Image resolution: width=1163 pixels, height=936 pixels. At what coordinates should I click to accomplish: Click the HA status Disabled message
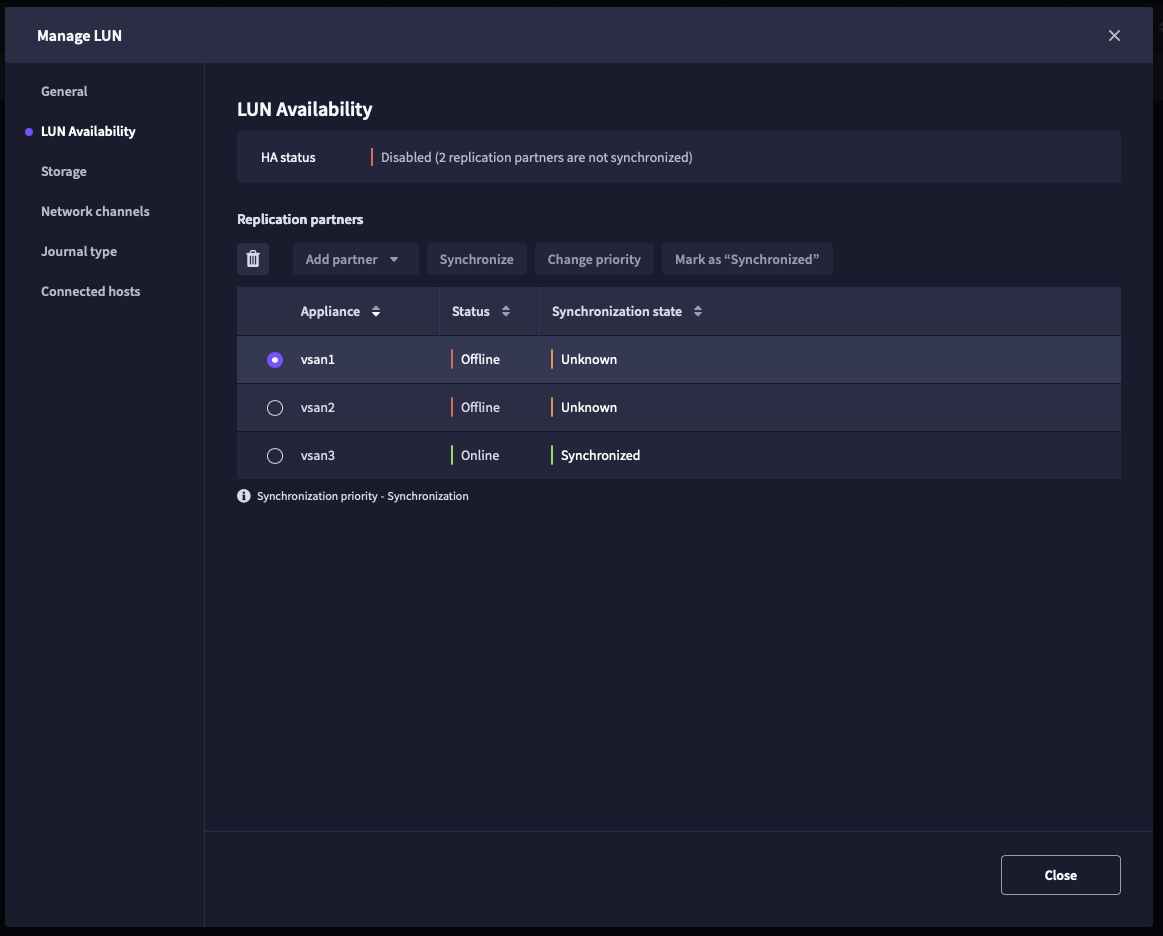point(536,157)
